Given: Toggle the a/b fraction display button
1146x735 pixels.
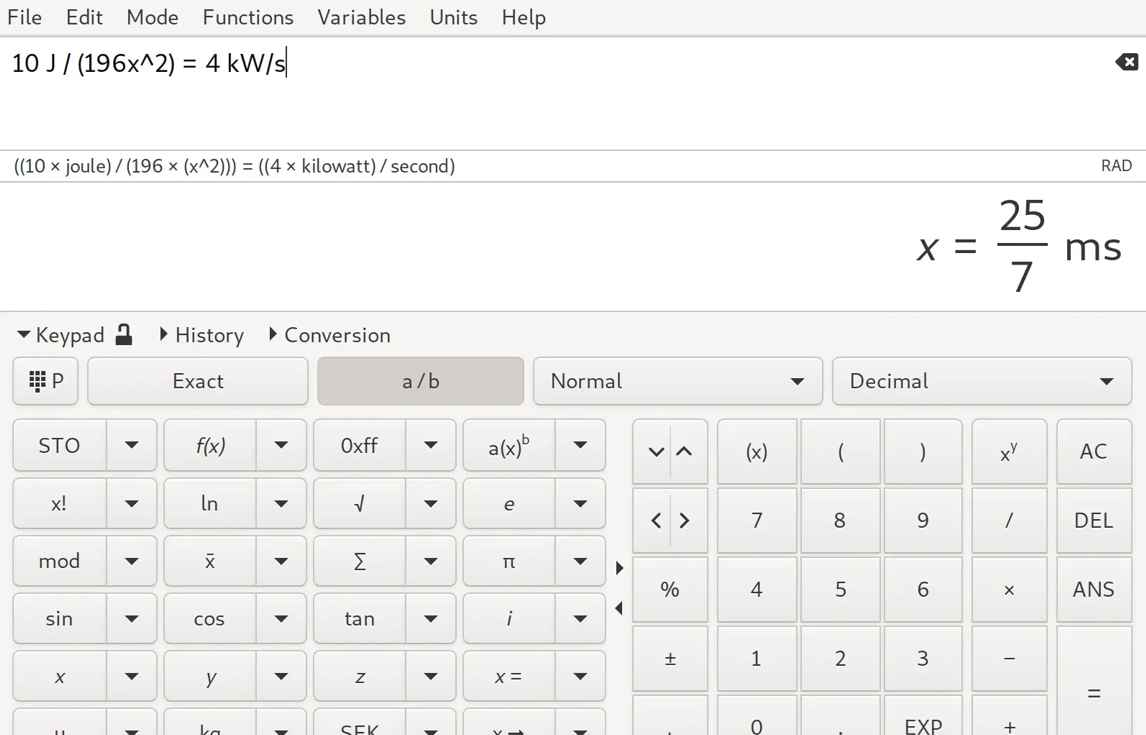Looking at the screenshot, I should pos(420,381).
